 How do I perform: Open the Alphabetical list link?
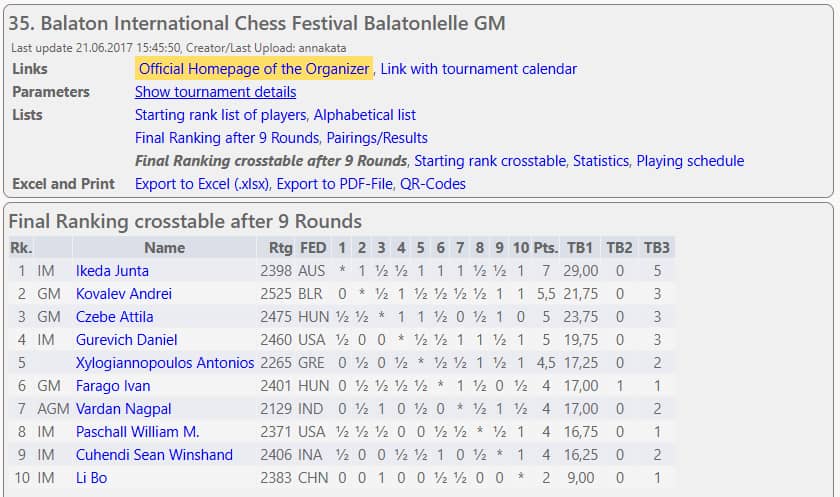(x=364, y=115)
